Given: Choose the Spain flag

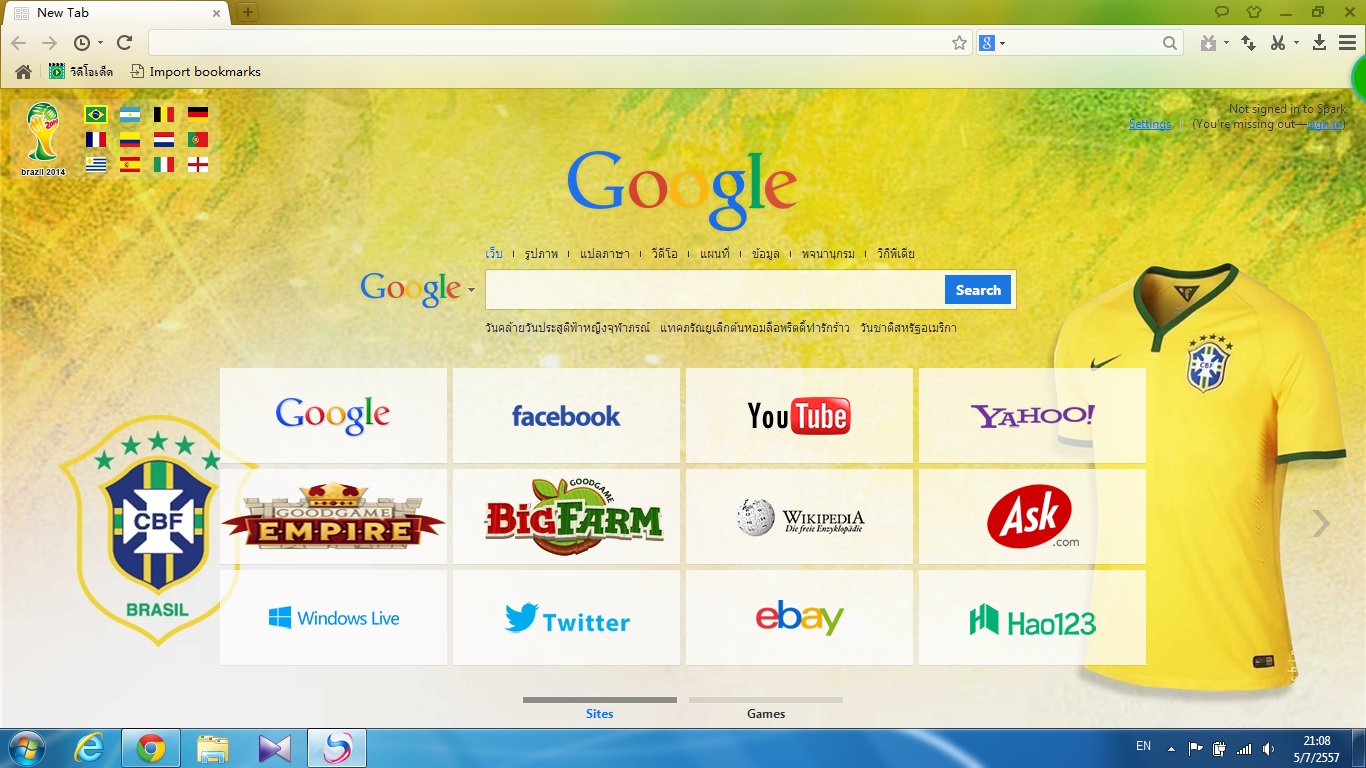Looking at the screenshot, I should (x=130, y=164).
